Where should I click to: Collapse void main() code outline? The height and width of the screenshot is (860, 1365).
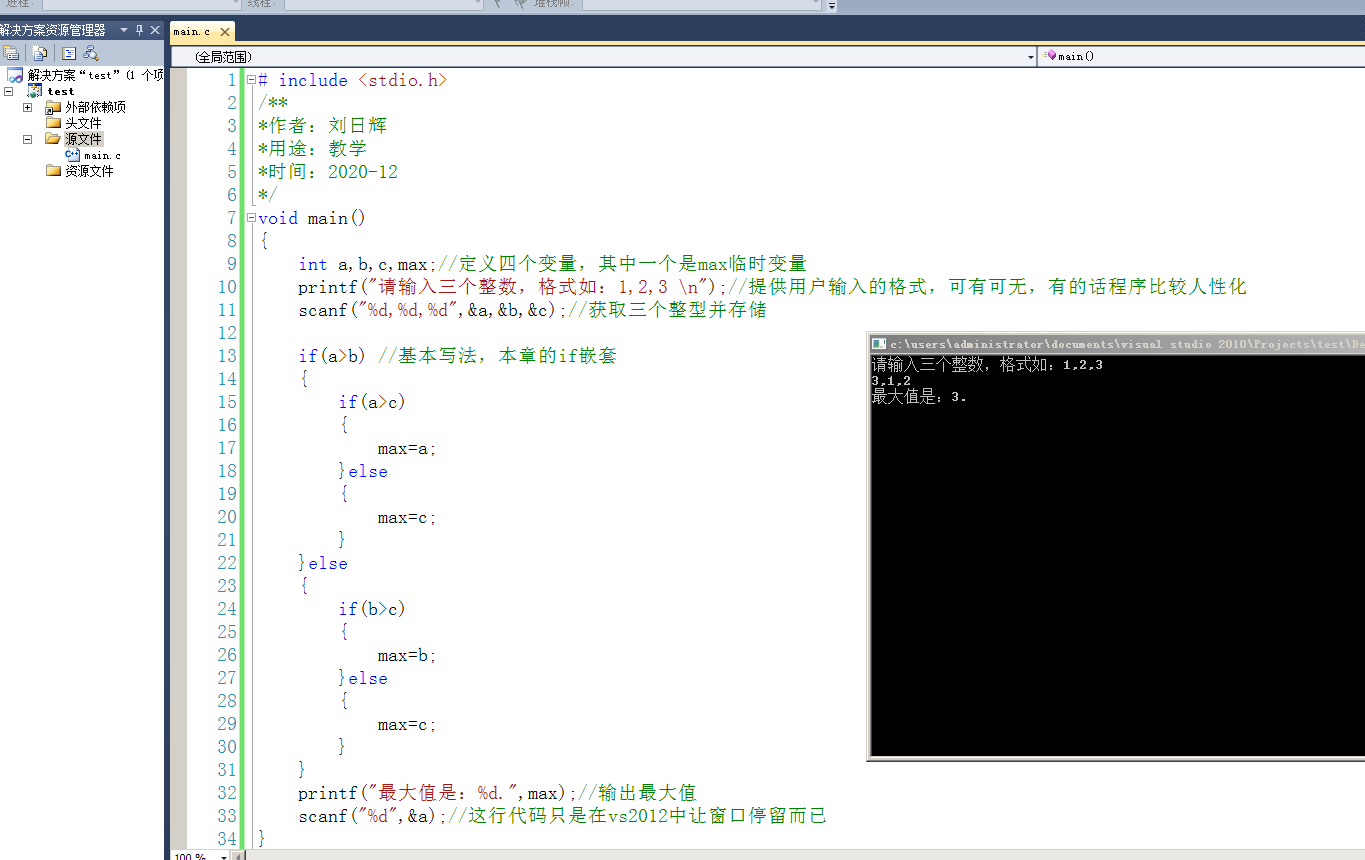point(251,218)
